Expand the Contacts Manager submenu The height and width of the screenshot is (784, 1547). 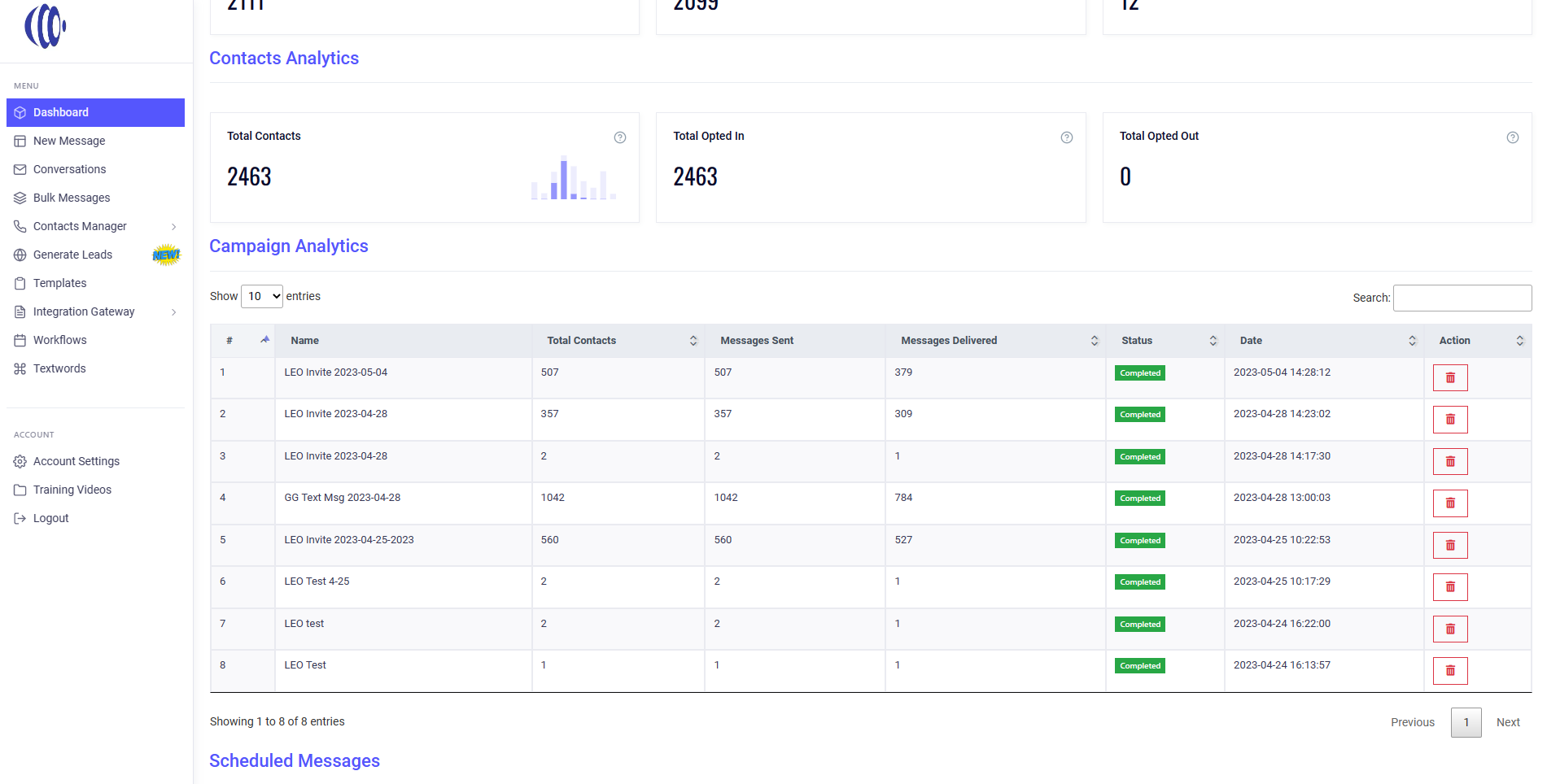tap(174, 227)
